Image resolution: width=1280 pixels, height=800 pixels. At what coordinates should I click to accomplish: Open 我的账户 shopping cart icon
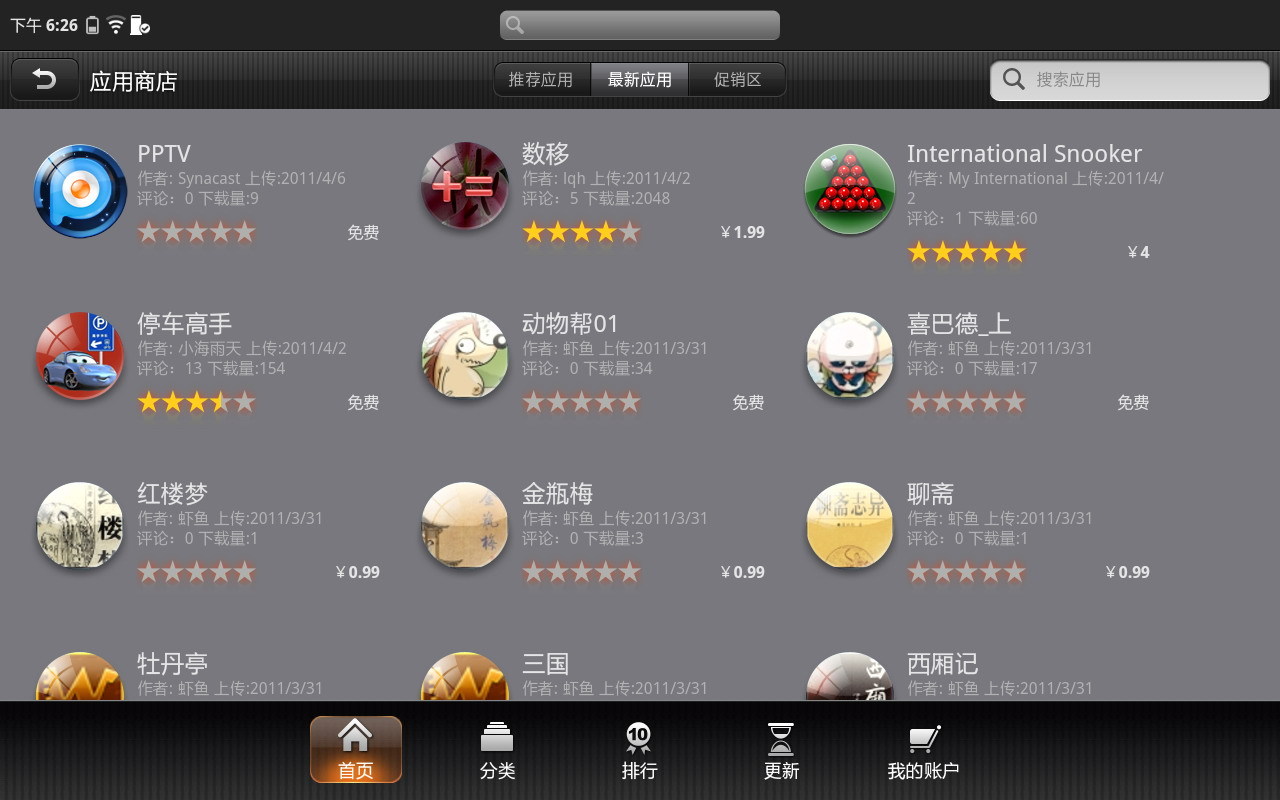[x=923, y=739]
